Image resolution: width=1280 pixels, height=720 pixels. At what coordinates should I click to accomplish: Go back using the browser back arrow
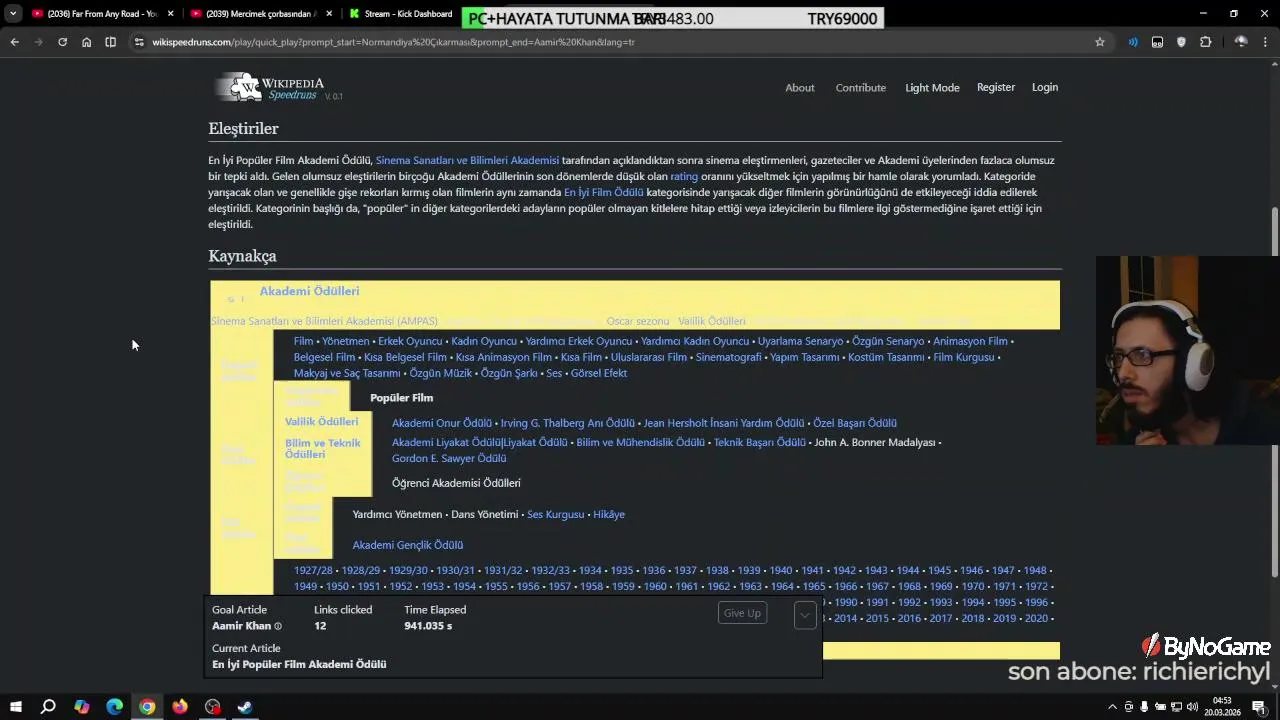[x=14, y=42]
